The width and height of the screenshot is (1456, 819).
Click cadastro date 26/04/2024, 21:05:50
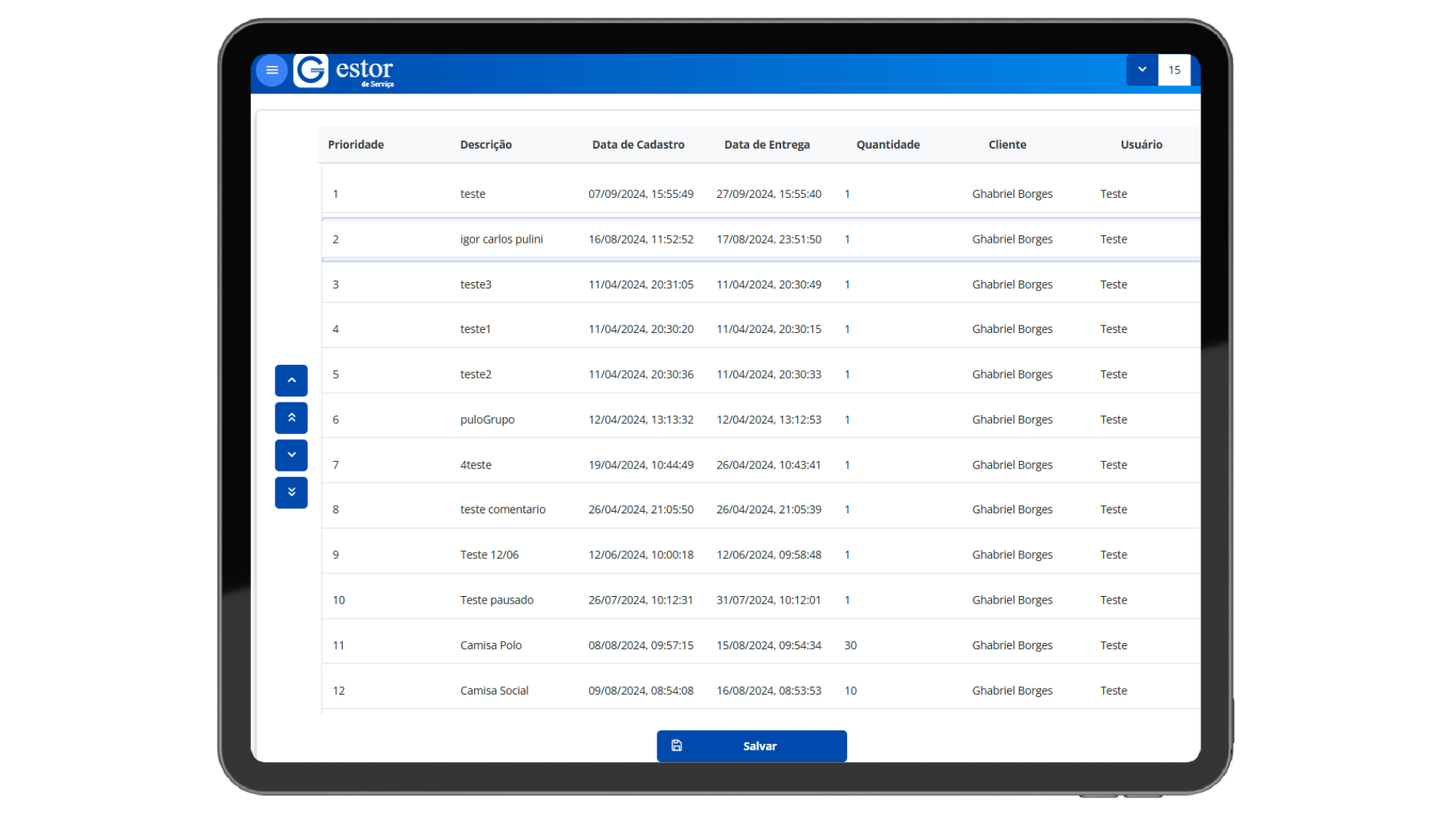pos(641,510)
